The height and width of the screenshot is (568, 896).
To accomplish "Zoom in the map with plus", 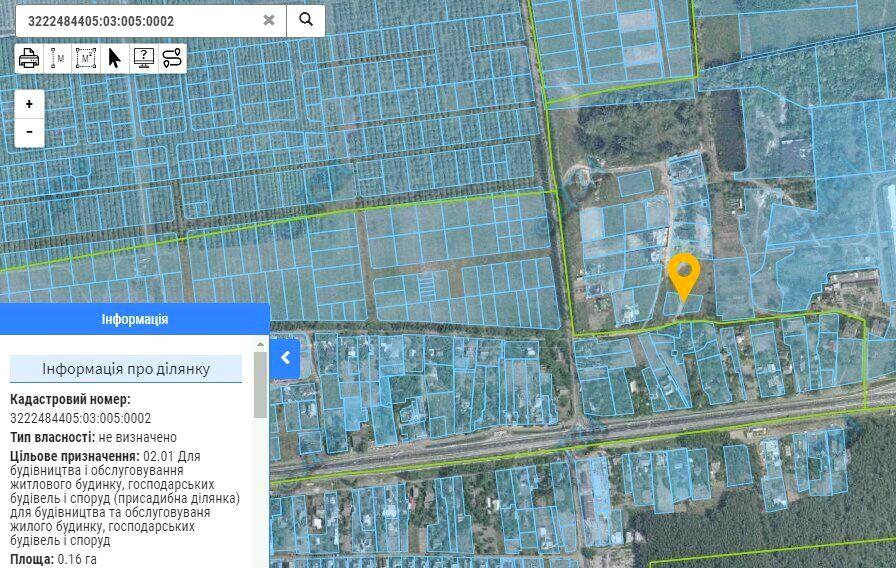I will [30, 104].
